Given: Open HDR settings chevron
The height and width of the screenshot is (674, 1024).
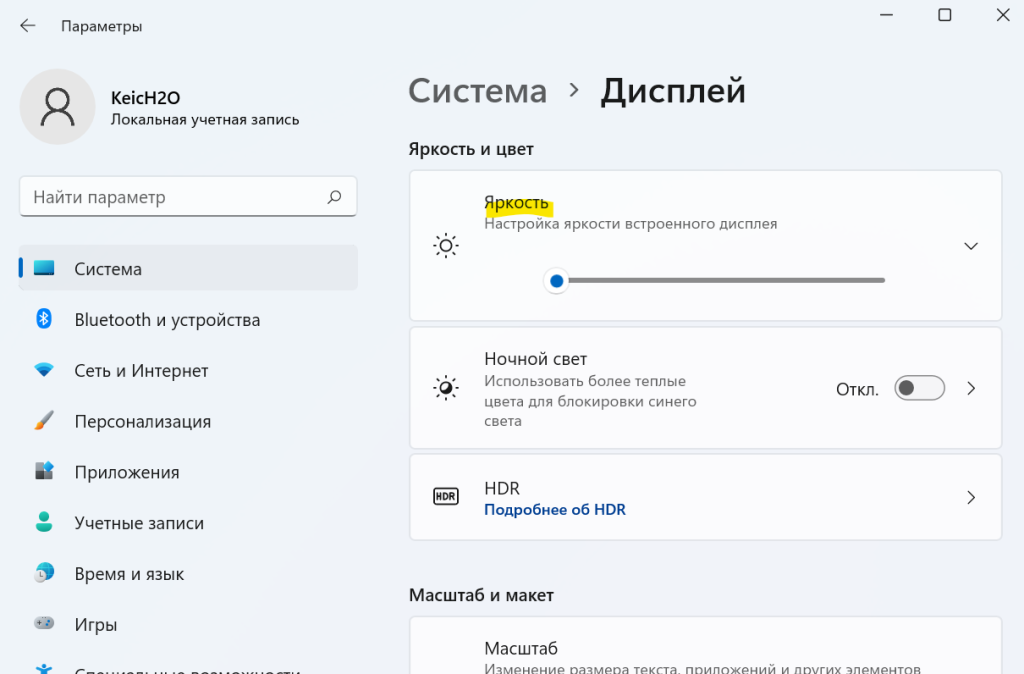Looking at the screenshot, I should coord(971,498).
